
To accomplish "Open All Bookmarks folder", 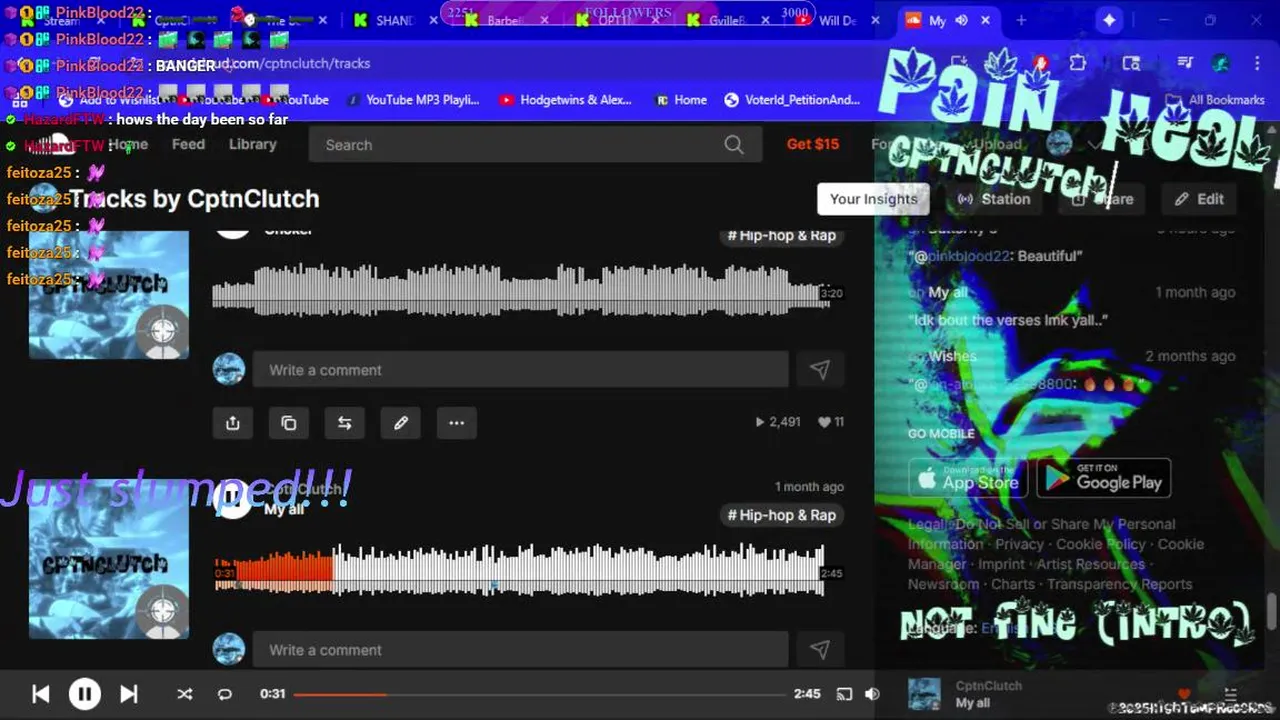I will pyautogui.click(x=1216, y=100).
